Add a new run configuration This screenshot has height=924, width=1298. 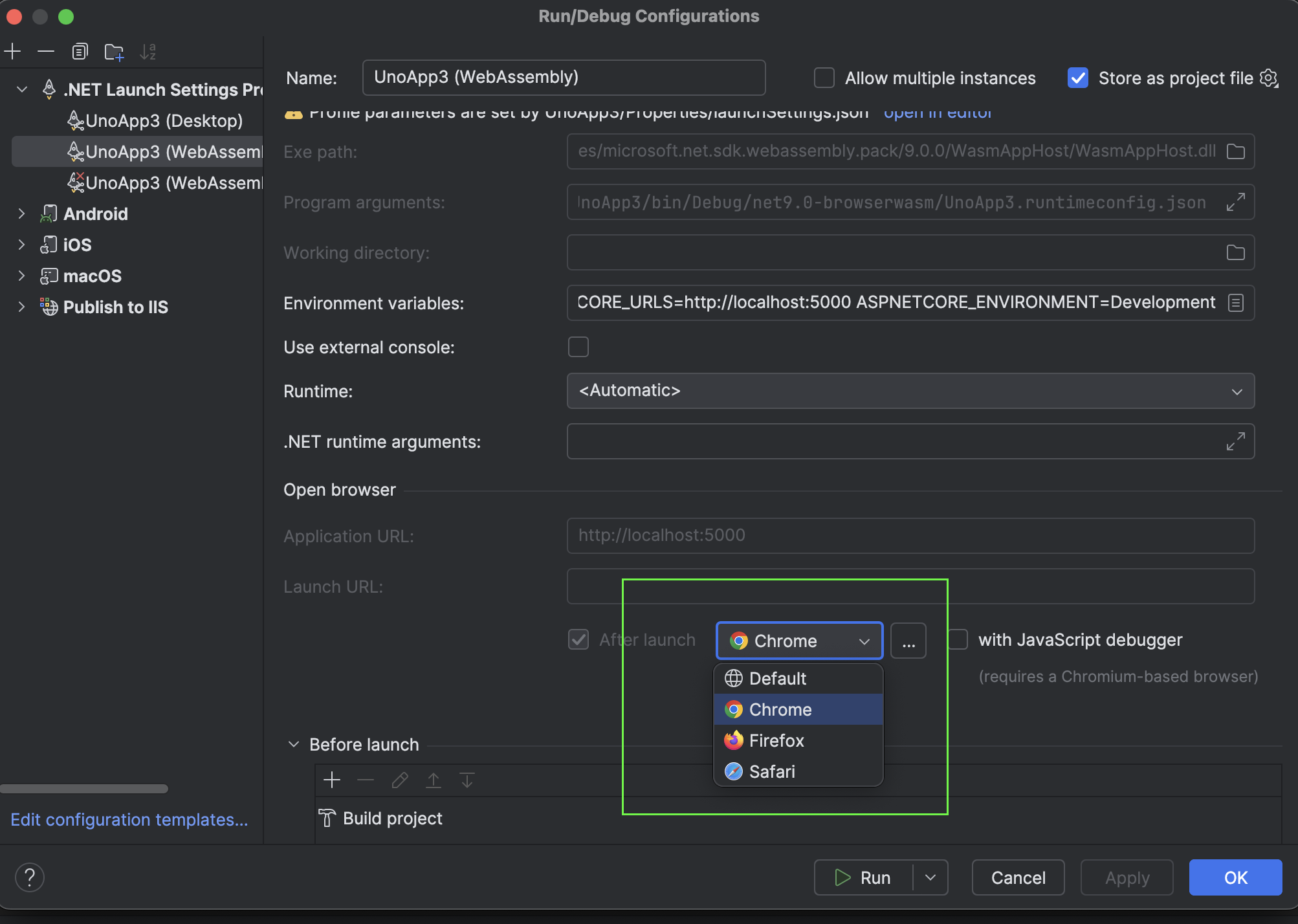[13, 51]
